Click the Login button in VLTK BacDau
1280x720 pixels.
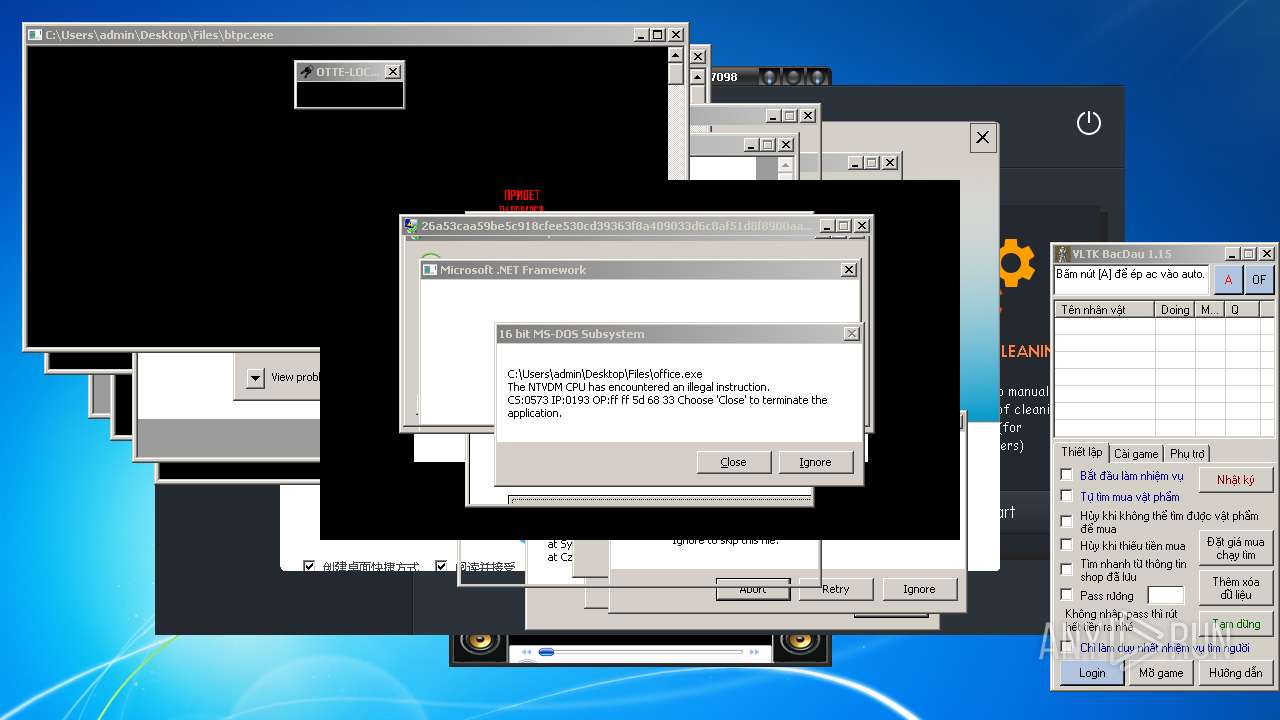(1092, 673)
